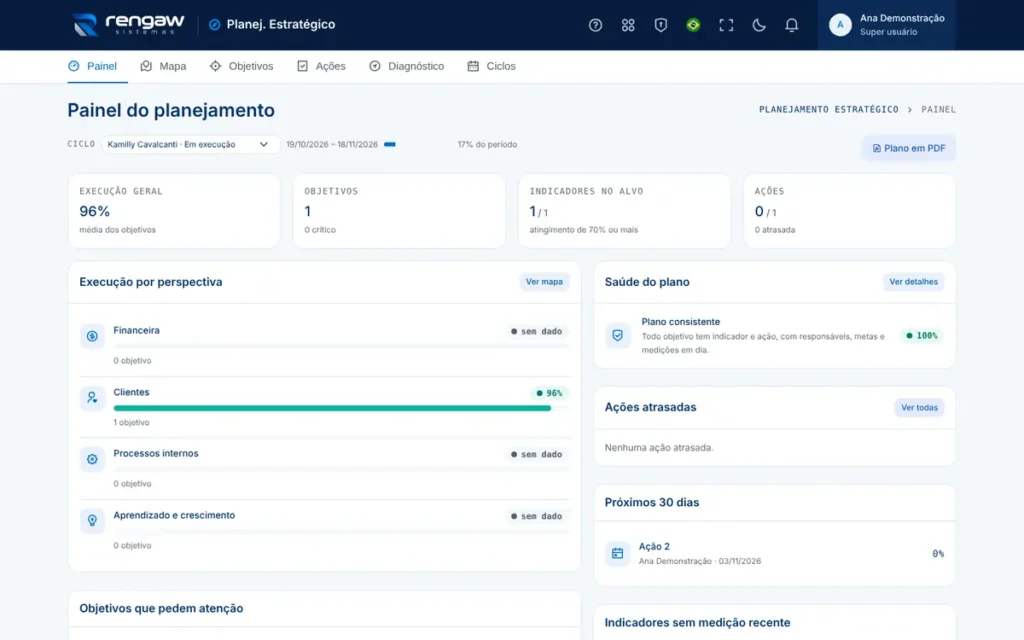Click the Clientes green progress bar
The height and width of the screenshot is (640, 1024).
332,408
